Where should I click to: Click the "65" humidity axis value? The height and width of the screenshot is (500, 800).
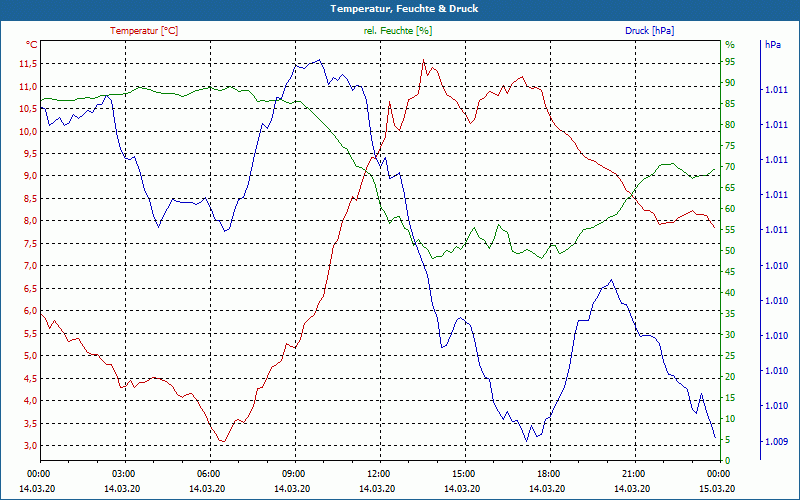pos(730,188)
